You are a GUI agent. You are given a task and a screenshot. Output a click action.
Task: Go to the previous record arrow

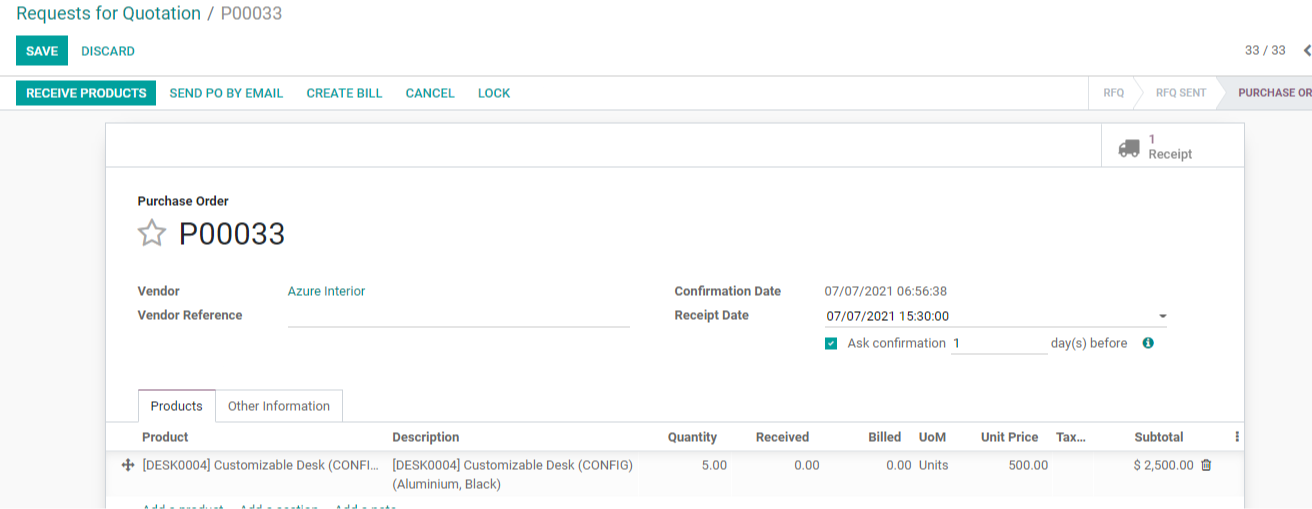point(1306,51)
